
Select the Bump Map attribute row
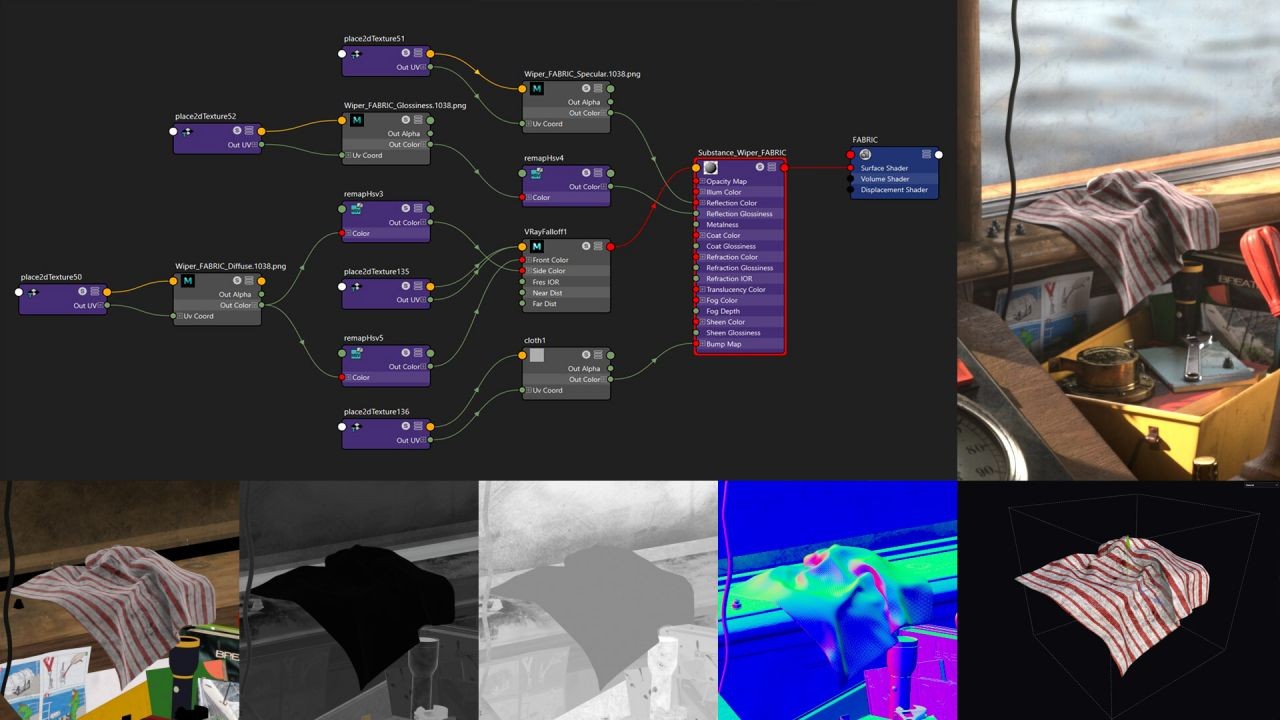[x=740, y=344]
